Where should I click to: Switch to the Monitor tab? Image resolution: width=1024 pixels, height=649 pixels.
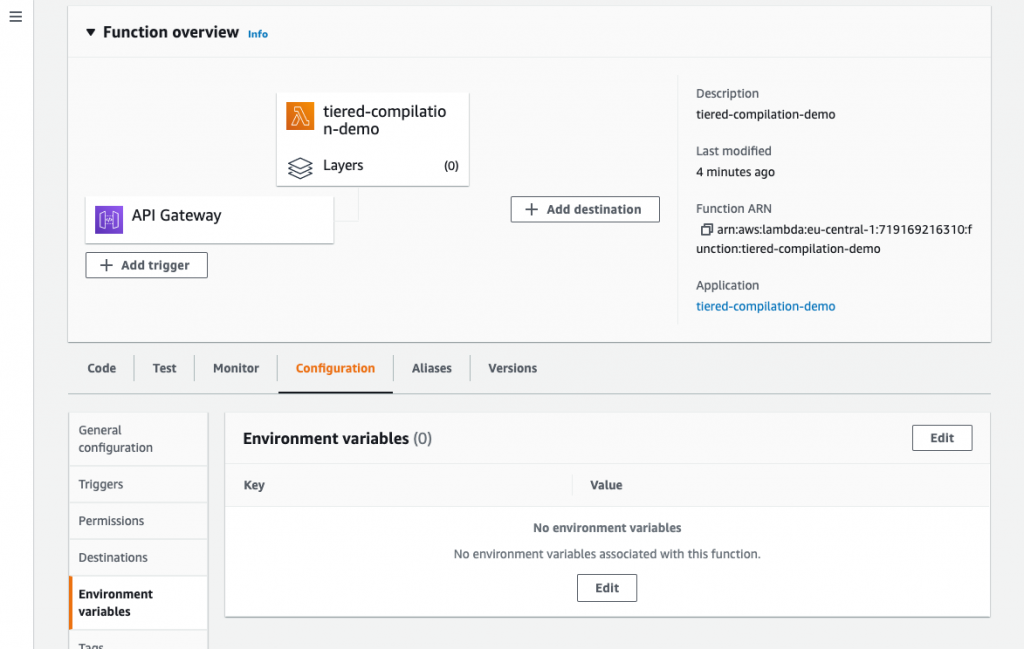[x=236, y=368]
